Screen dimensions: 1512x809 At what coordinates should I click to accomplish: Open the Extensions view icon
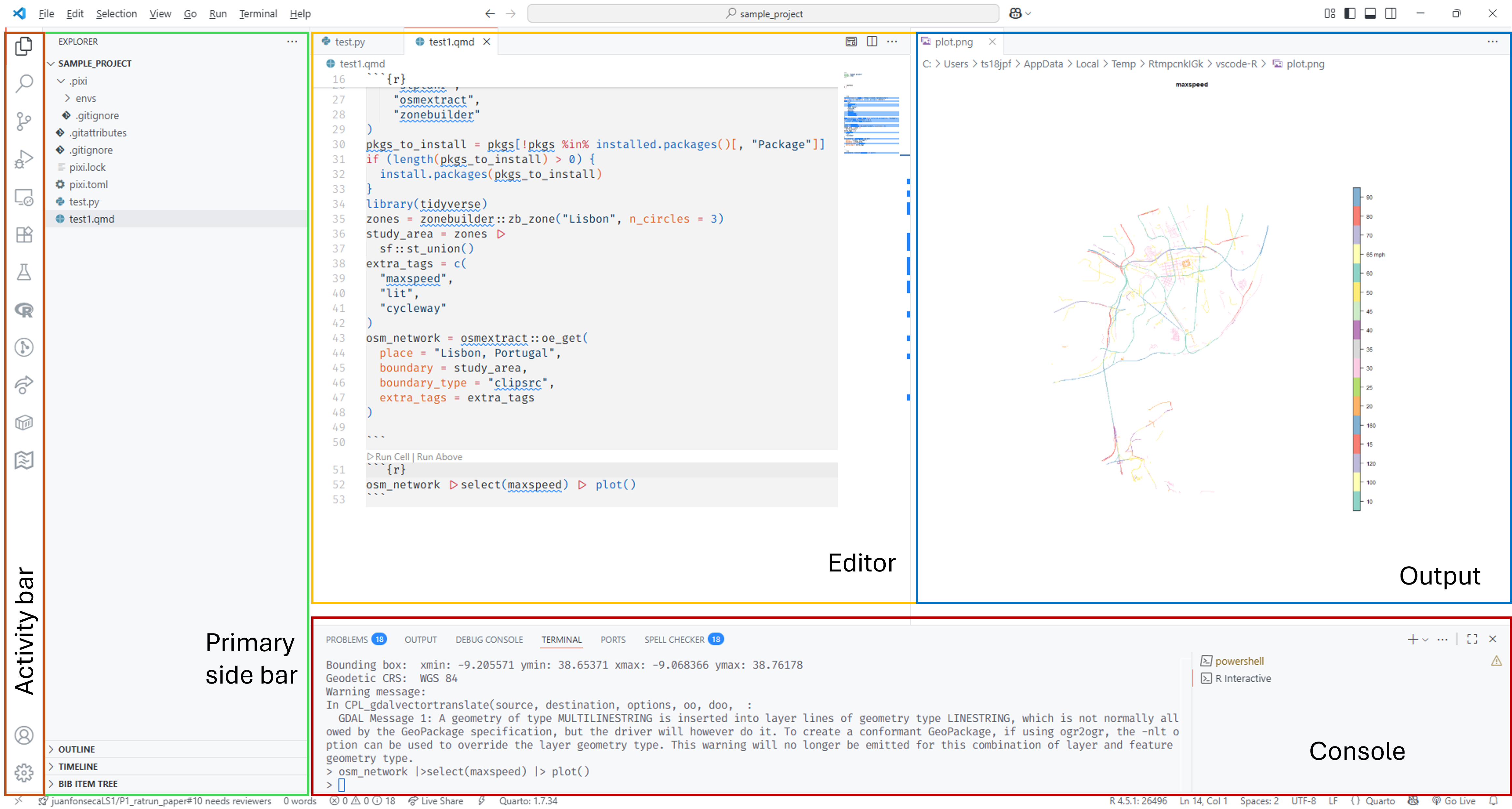(23, 235)
